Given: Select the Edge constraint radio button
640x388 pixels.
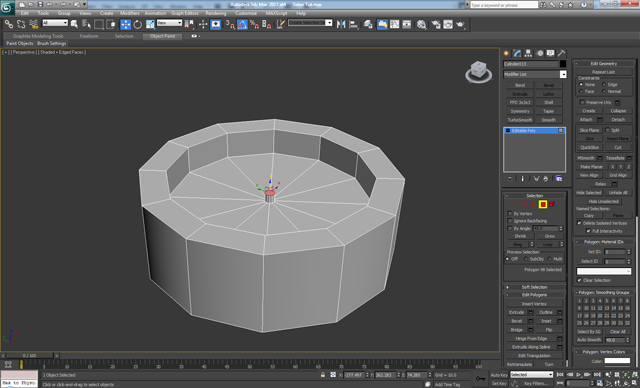Looking at the screenshot, I should click(x=604, y=84).
